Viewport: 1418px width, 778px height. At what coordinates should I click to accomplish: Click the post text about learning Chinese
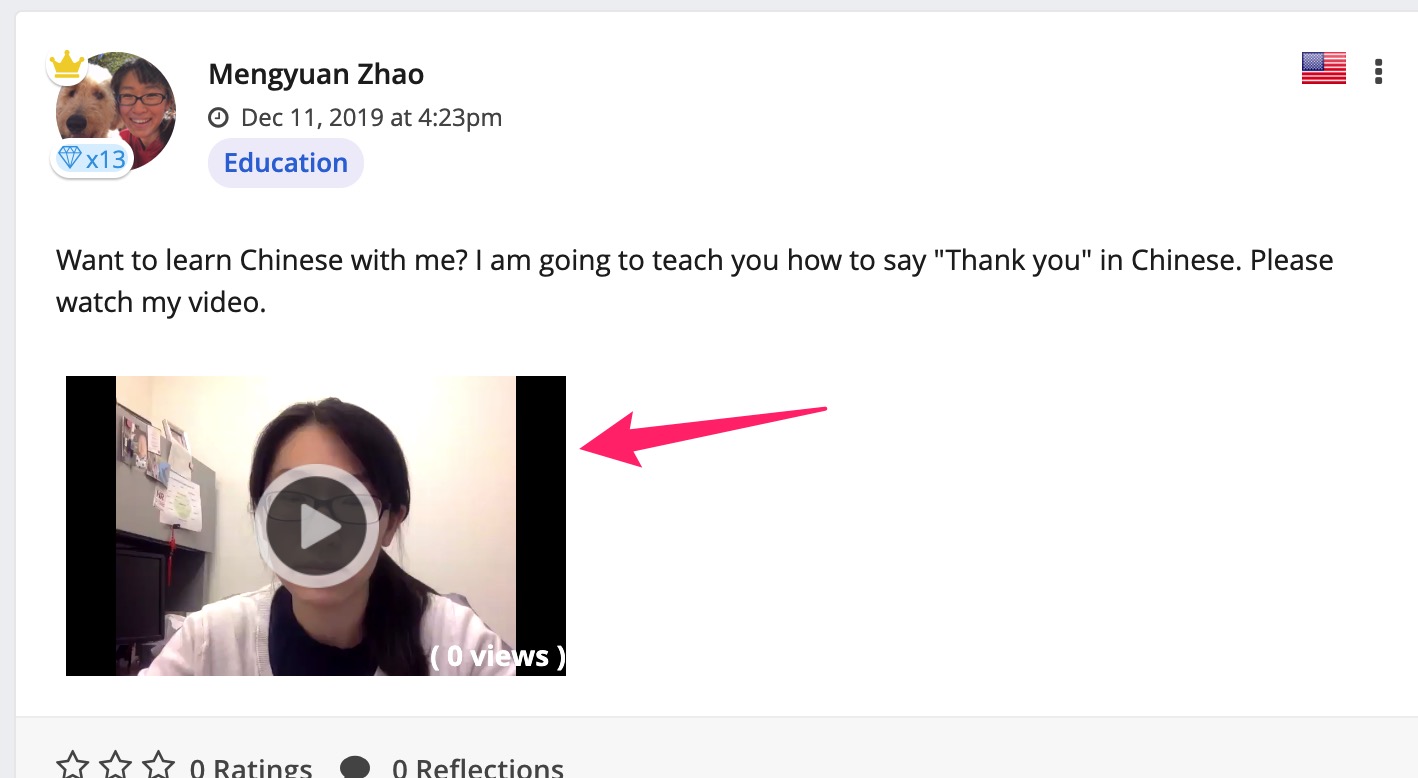(x=695, y=281)
